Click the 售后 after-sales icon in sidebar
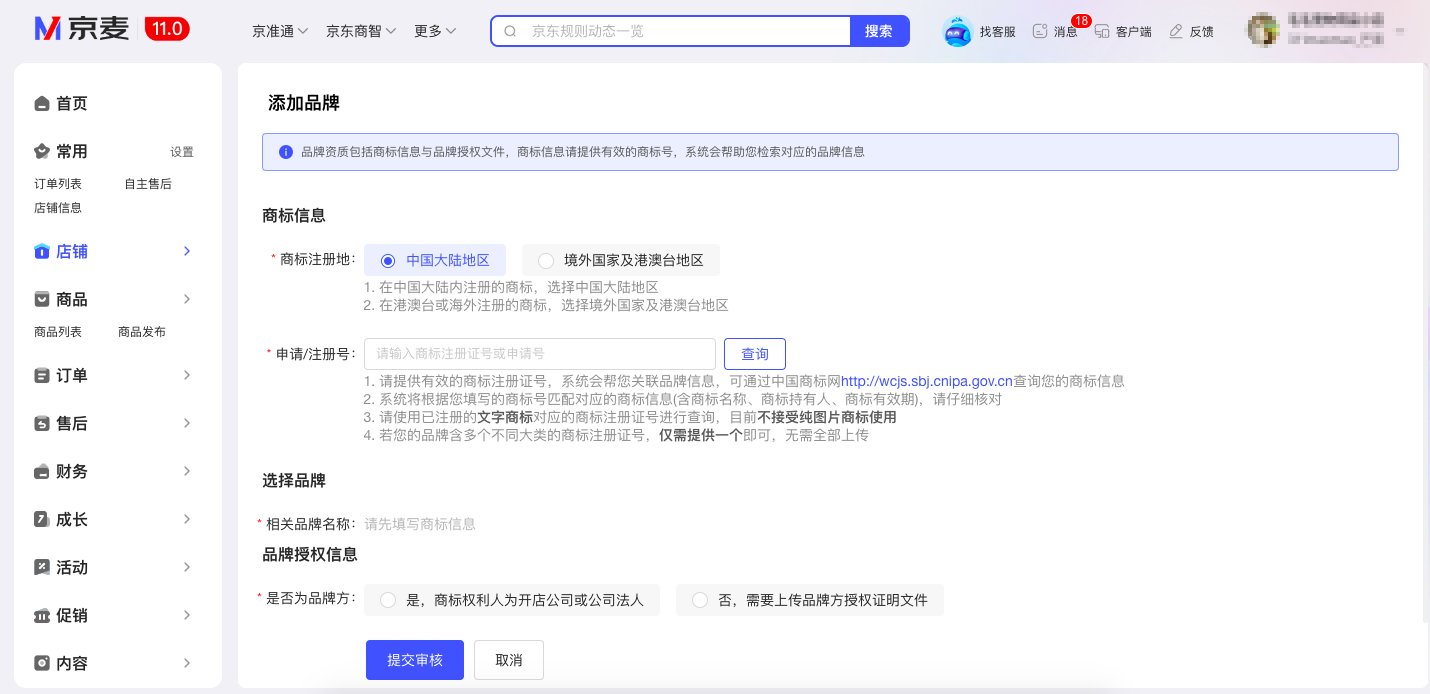Viewport: 1430px width, 694px height. [x=42, y=424]
